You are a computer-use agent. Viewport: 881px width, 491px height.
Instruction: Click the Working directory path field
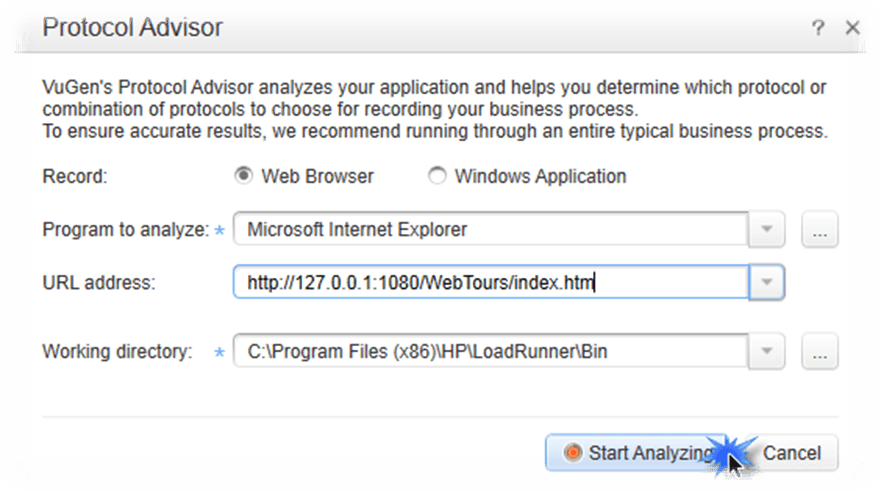tap(491, 351)
